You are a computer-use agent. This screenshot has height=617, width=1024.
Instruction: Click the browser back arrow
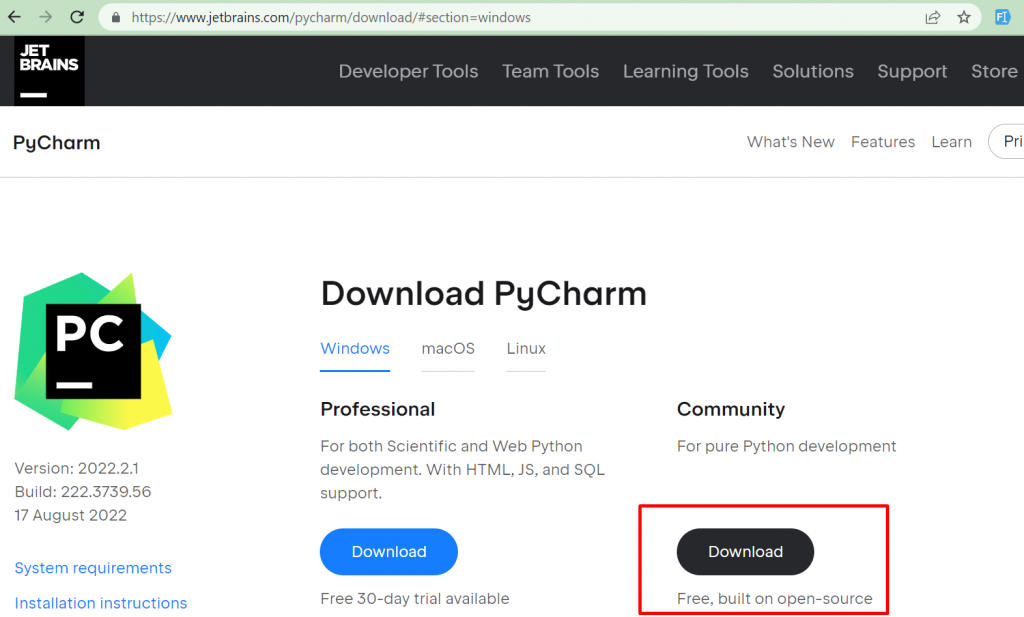(14, 17)
